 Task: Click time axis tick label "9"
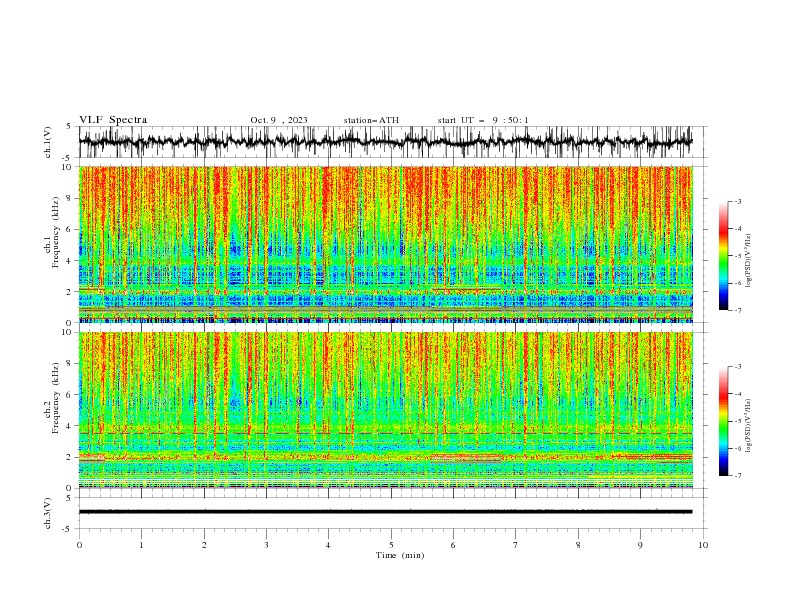point(640,545)
